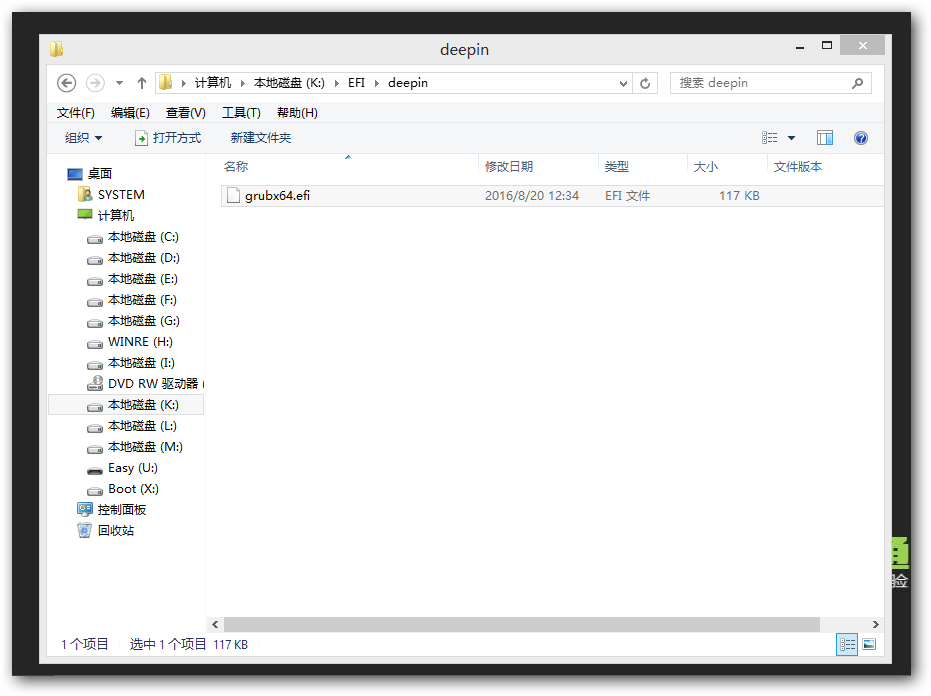931x696 pixels.
Task: Click the search deepin input field
Action: click(763, 83)
